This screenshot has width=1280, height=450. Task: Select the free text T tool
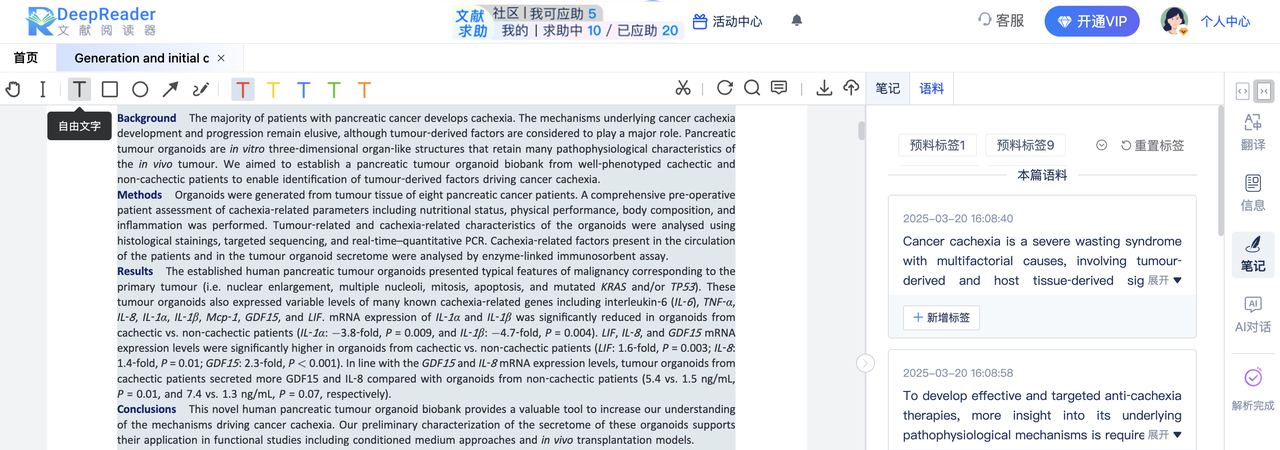tap(79, 89)
